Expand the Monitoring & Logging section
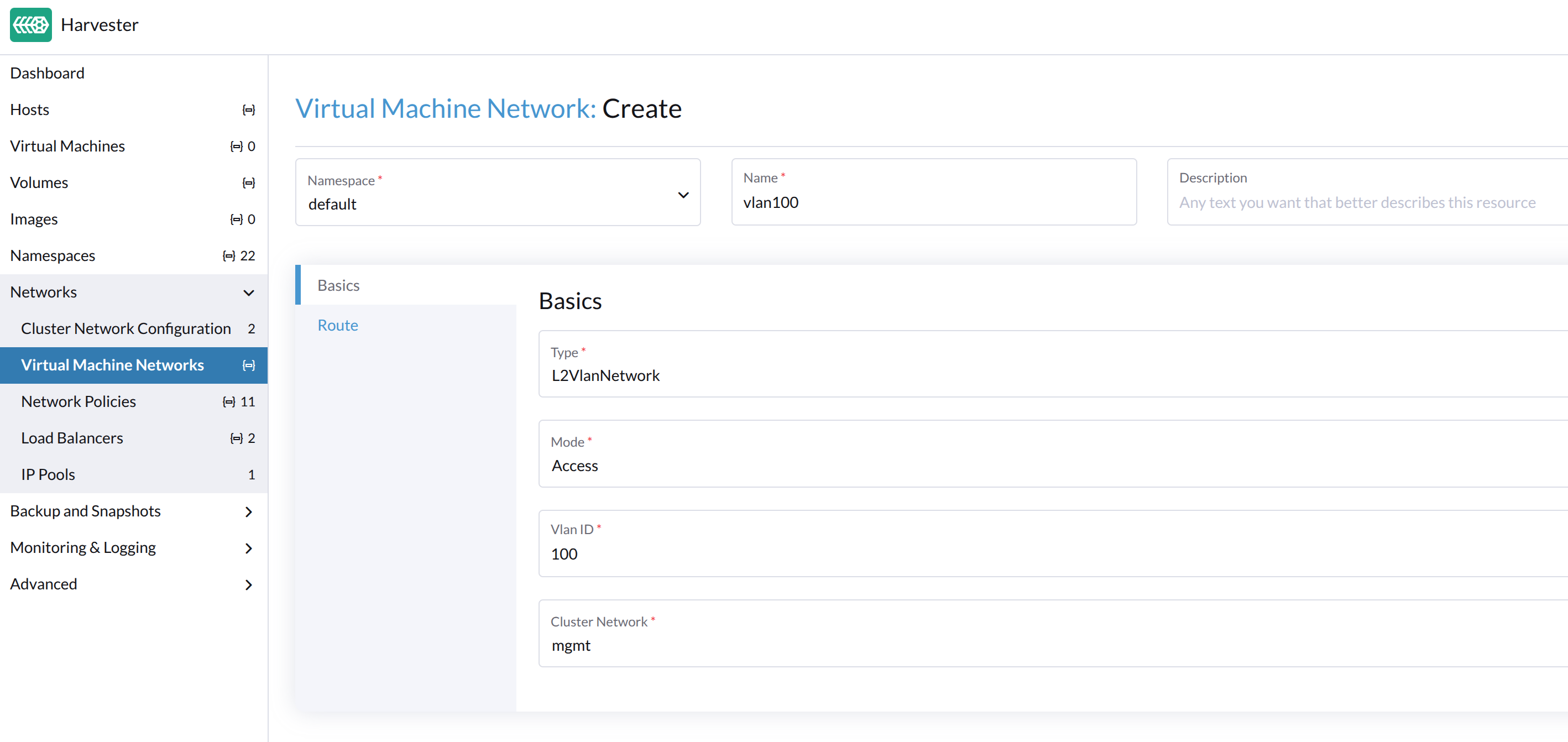The height and width of the screenshot is (742, 1568). (x=248, y=548)
